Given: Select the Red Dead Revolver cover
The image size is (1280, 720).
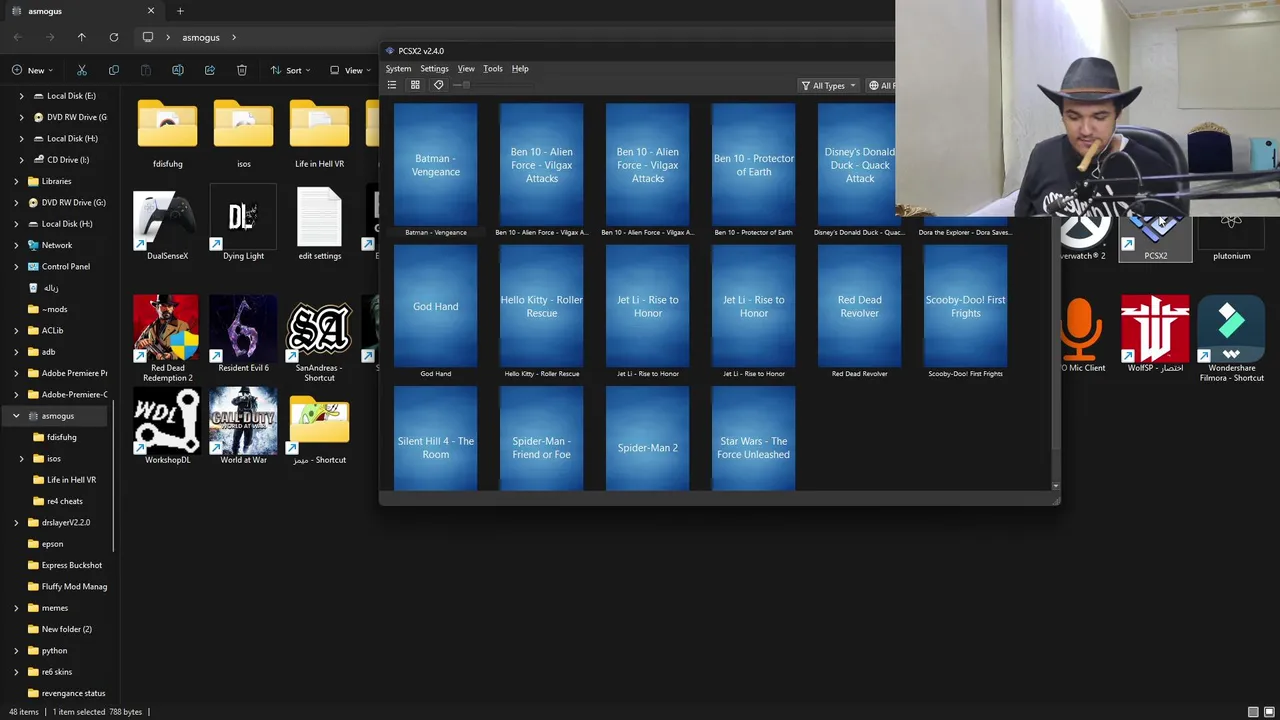Looking at the screenshot, I should tap(860, 306).
